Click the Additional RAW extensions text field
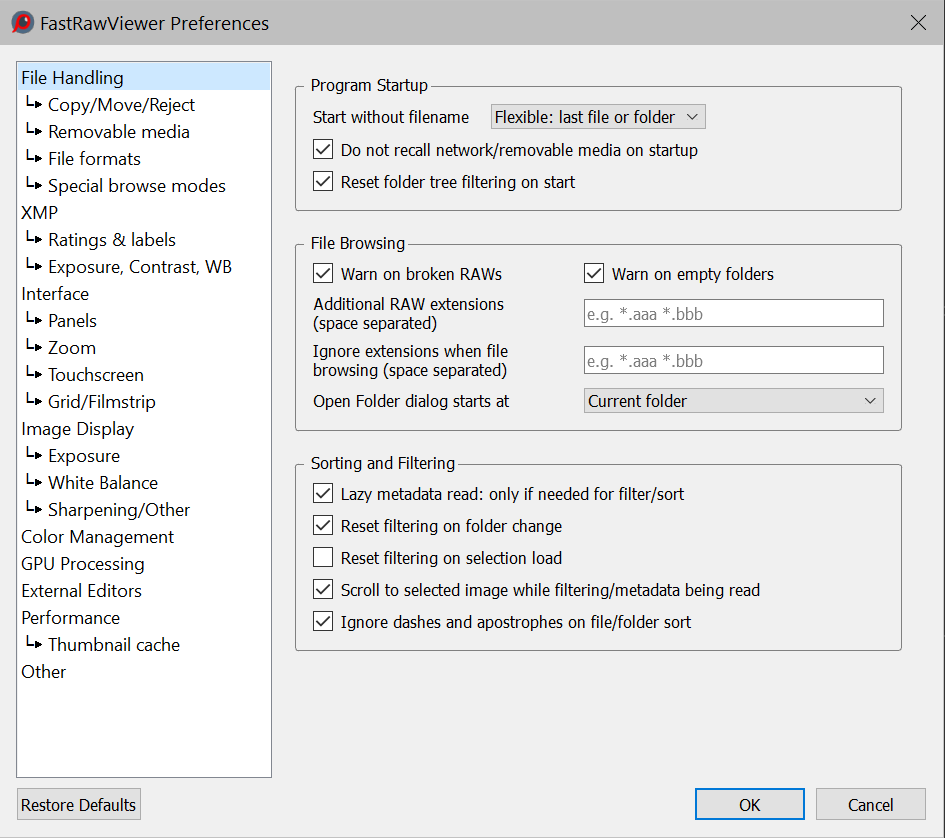Viewport: 945px width, 838px height. 733,314
